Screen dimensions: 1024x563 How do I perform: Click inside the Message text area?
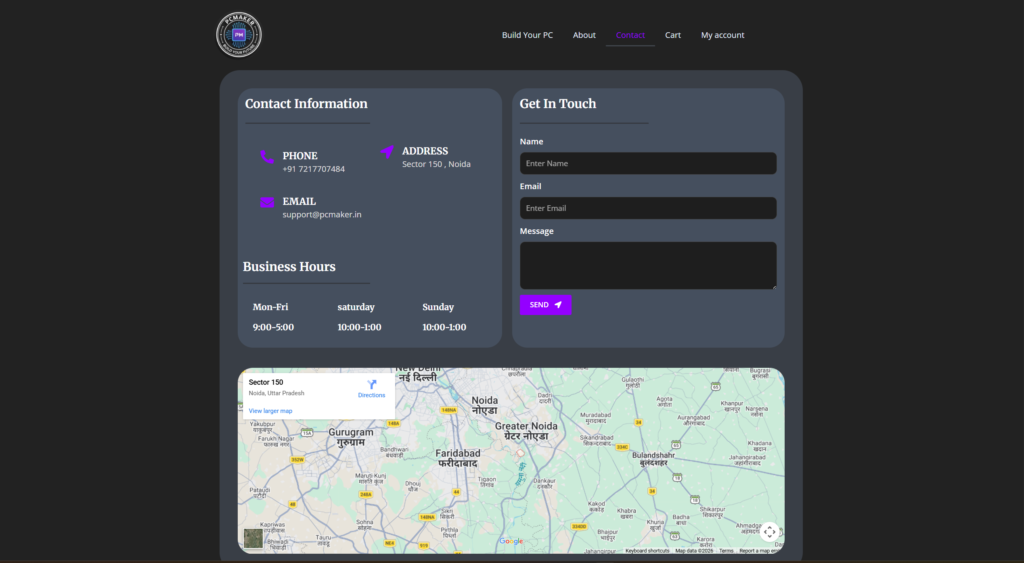(648, 265)
